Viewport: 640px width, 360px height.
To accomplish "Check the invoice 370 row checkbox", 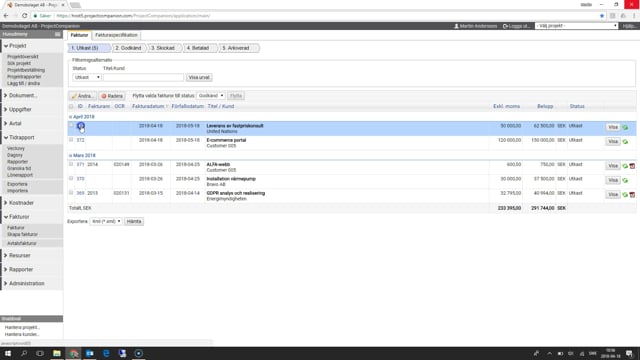I will (71, 178).
